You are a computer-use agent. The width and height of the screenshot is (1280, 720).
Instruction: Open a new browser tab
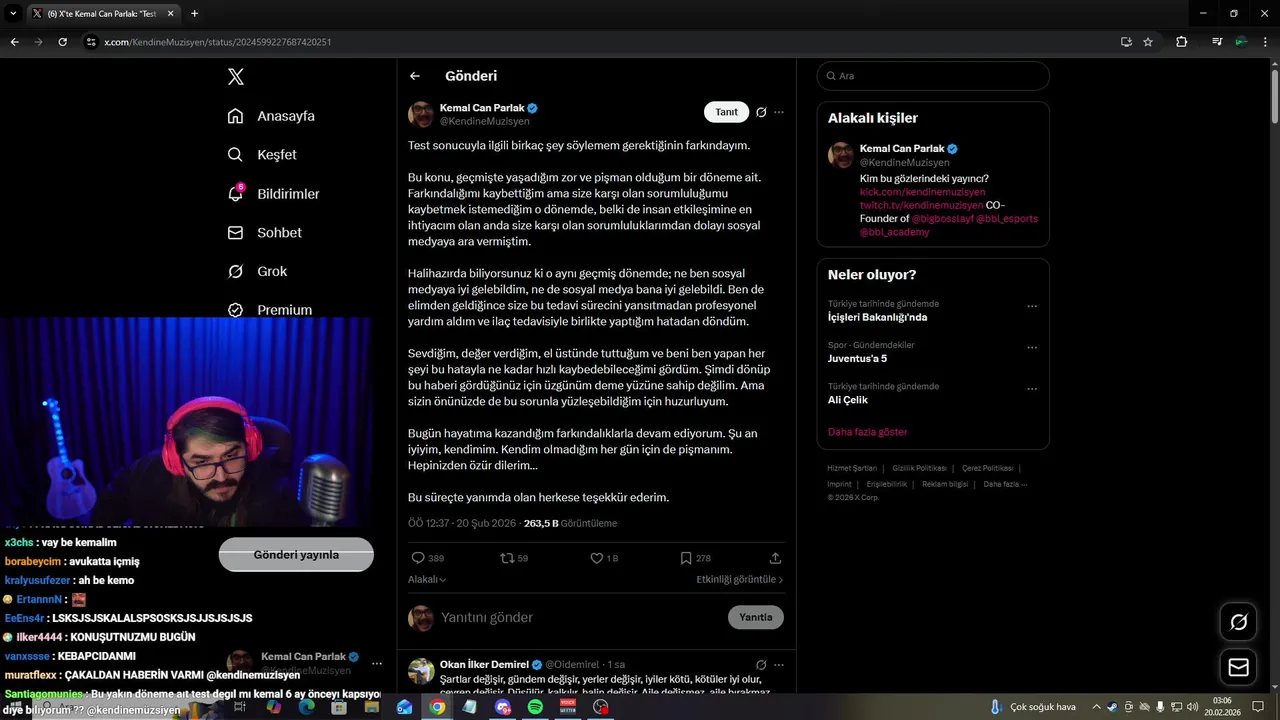point(194,14)
